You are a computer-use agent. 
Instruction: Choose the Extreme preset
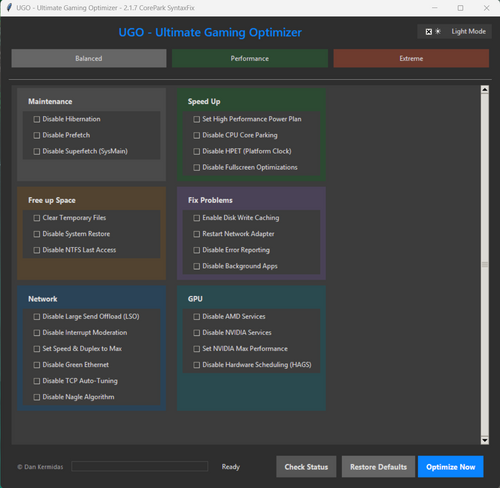(411, 58)
